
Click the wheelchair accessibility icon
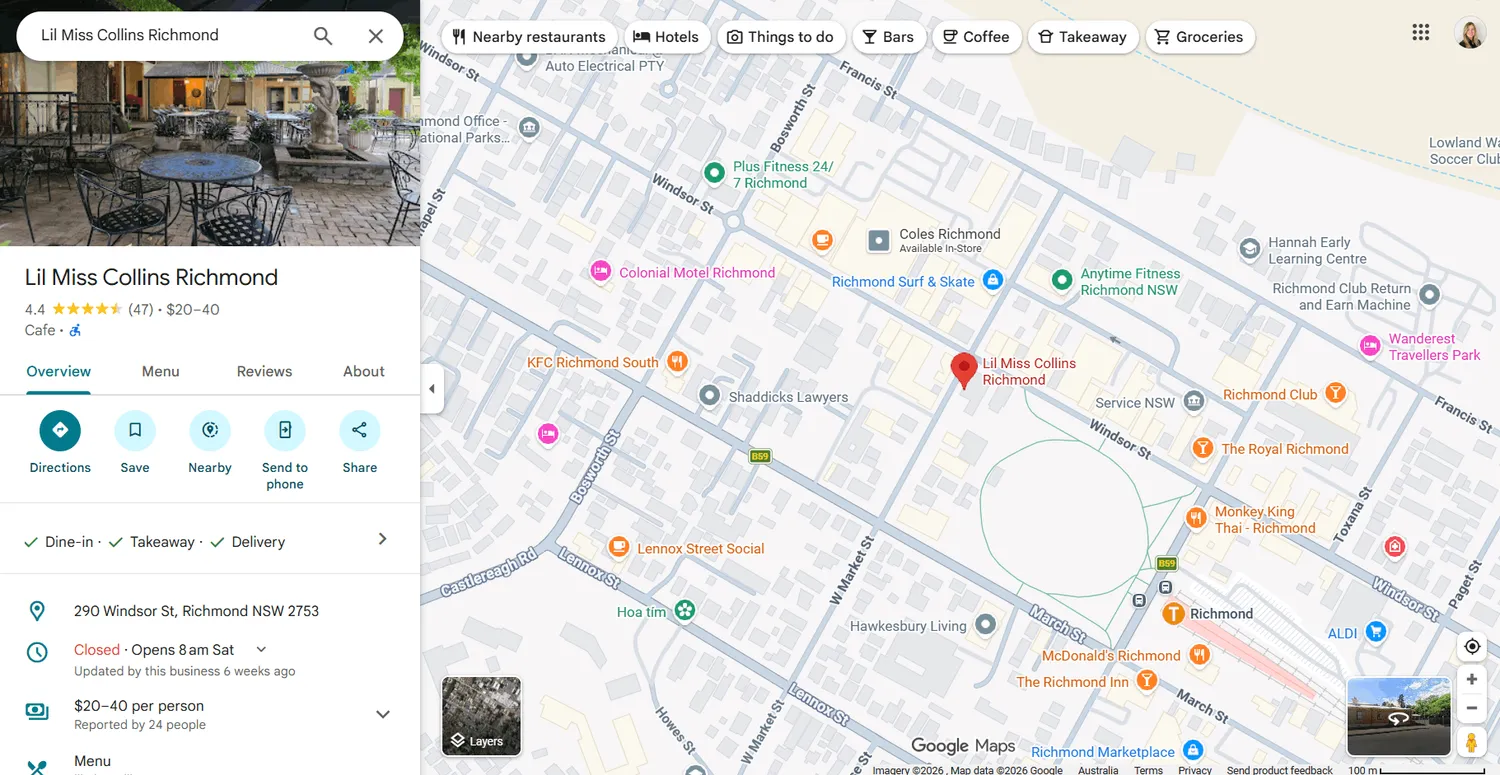[x=75, y=330]
